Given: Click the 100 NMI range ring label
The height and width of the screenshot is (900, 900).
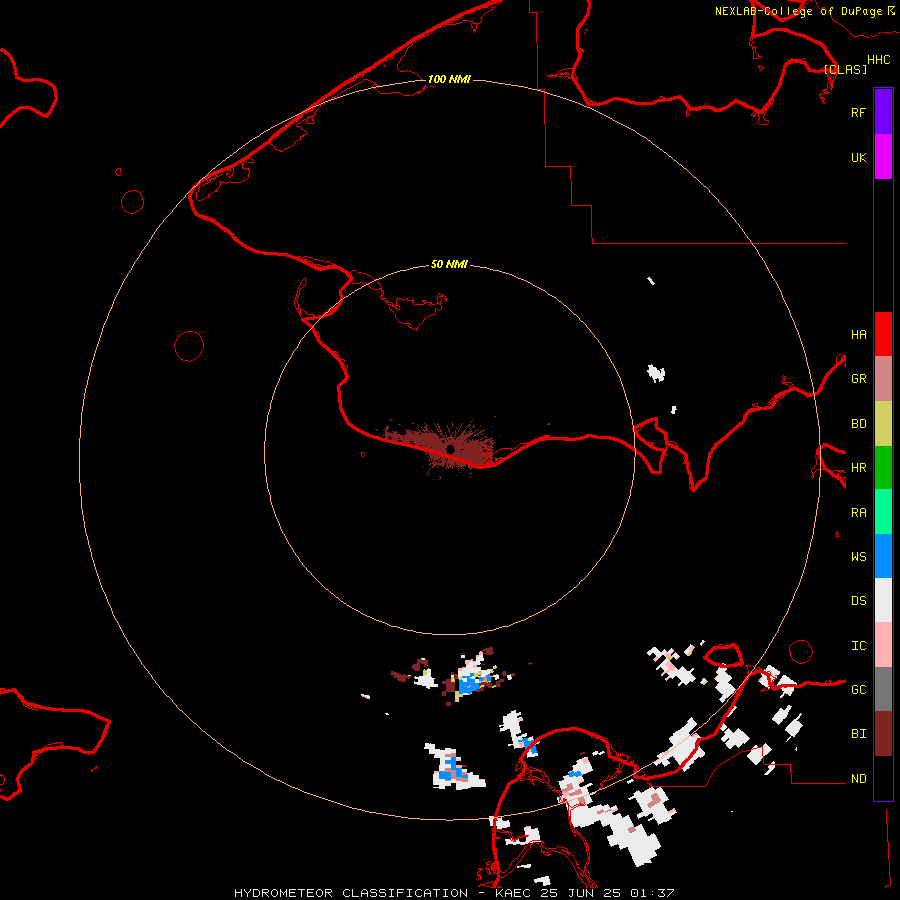Looking at the screenshot, I should (449, 79).
